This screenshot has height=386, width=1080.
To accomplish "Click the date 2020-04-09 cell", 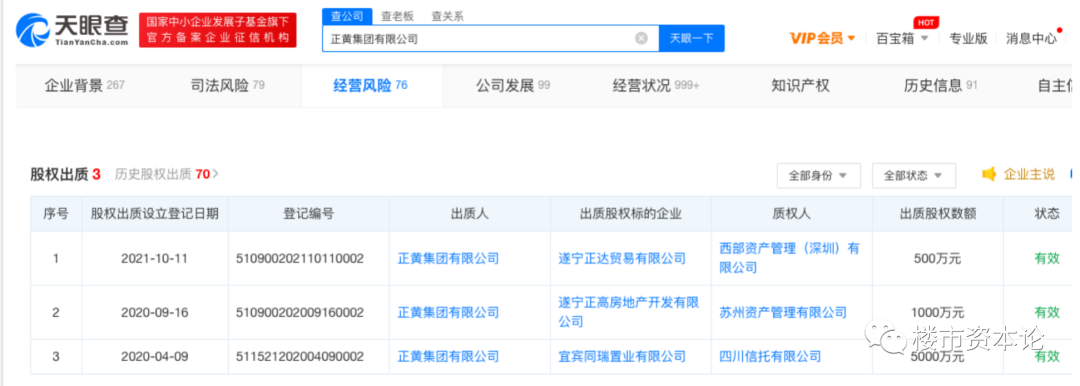I will pyautogui.click(x=154, y=356).
